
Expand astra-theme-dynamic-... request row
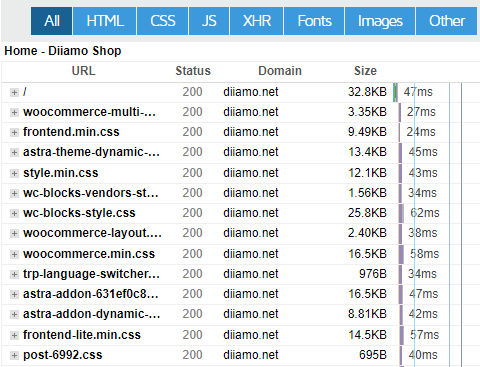pyautogui.click(x=14, y=152)
